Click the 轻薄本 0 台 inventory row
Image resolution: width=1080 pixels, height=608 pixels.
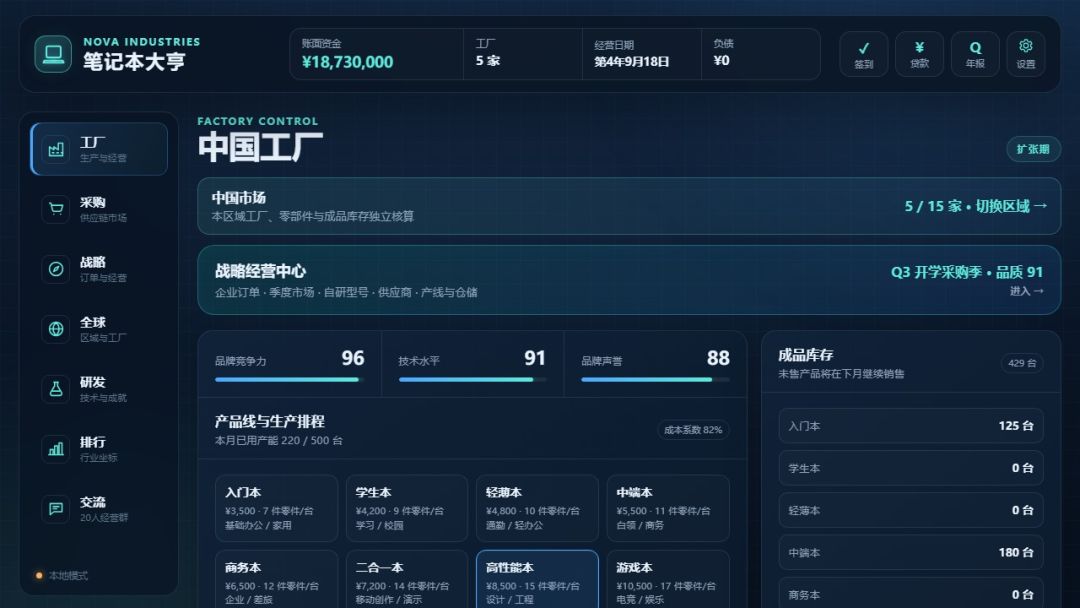coord(911,510)
